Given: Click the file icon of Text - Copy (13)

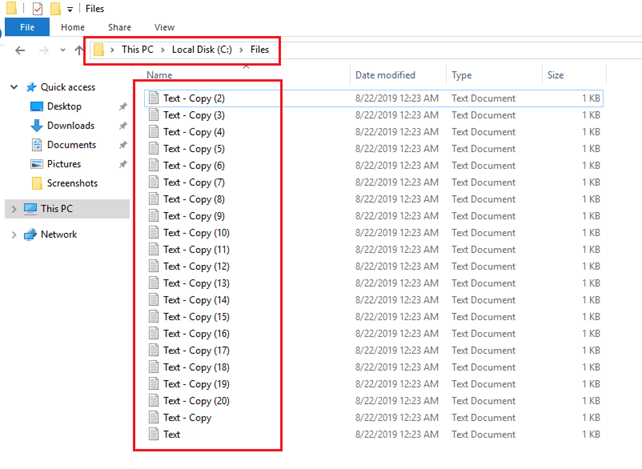Looking at the screenshot, I should (x=154, y=283).
